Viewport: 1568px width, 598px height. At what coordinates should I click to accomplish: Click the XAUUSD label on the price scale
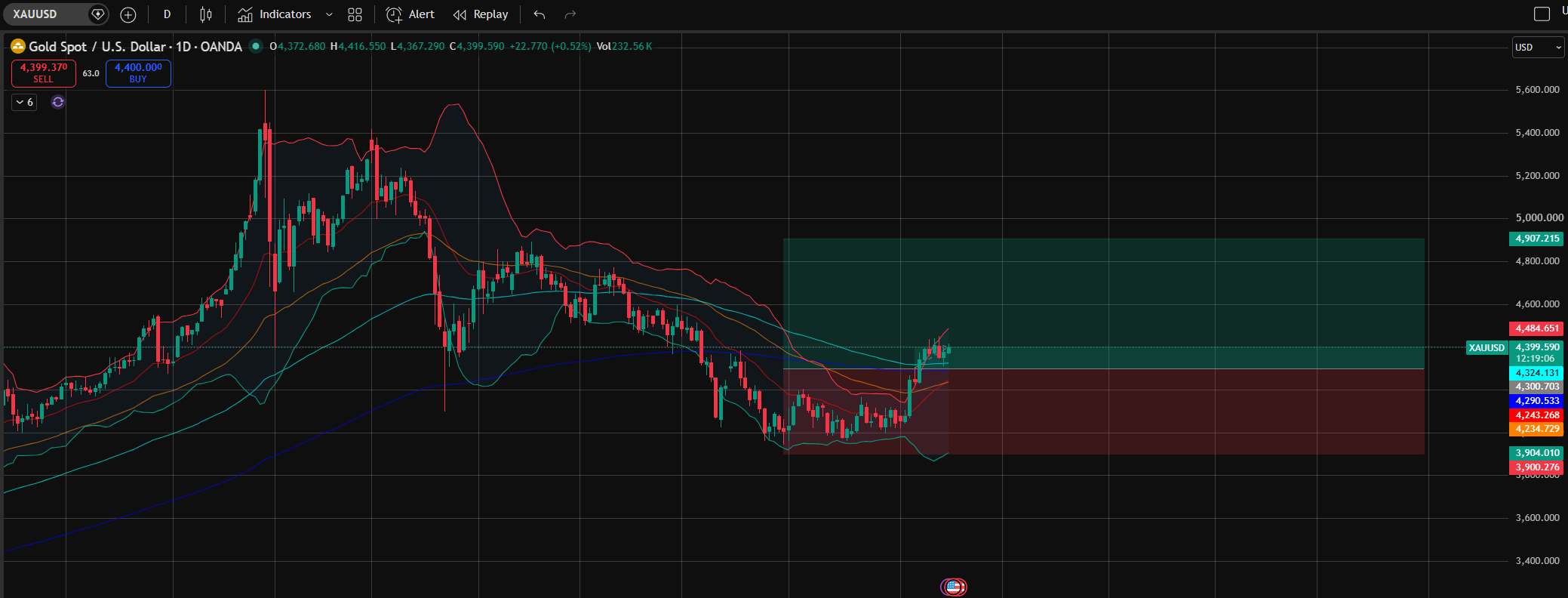1487,348
